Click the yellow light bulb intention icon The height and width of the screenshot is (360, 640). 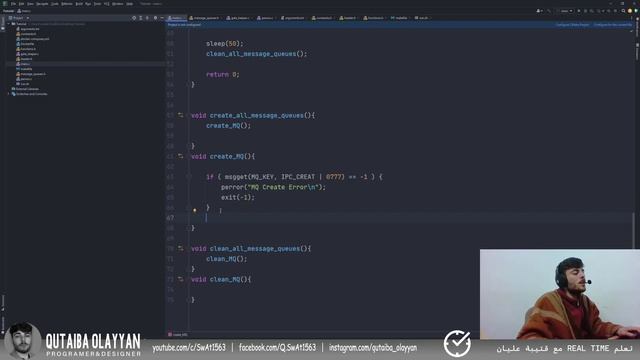pos(195,211)
